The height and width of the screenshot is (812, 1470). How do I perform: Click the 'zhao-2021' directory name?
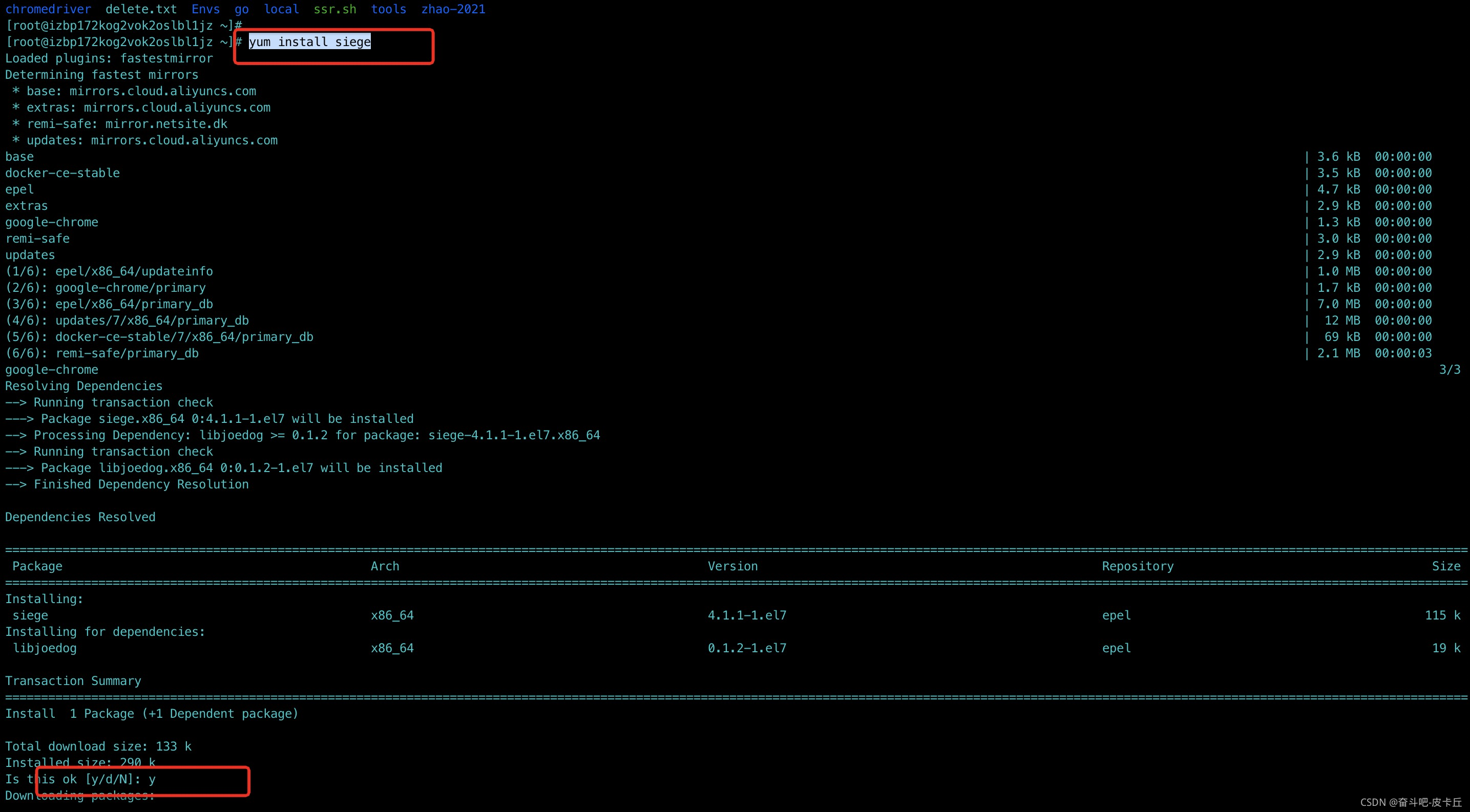[453, 9]
